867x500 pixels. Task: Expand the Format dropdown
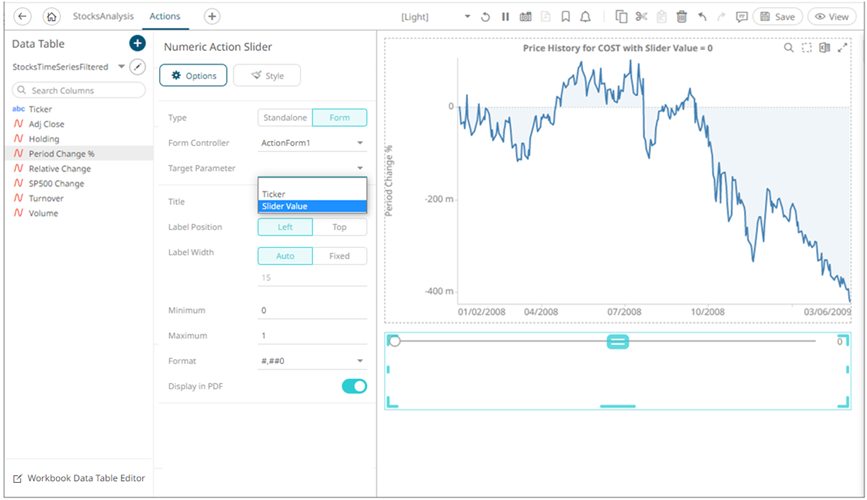[312, 360]
